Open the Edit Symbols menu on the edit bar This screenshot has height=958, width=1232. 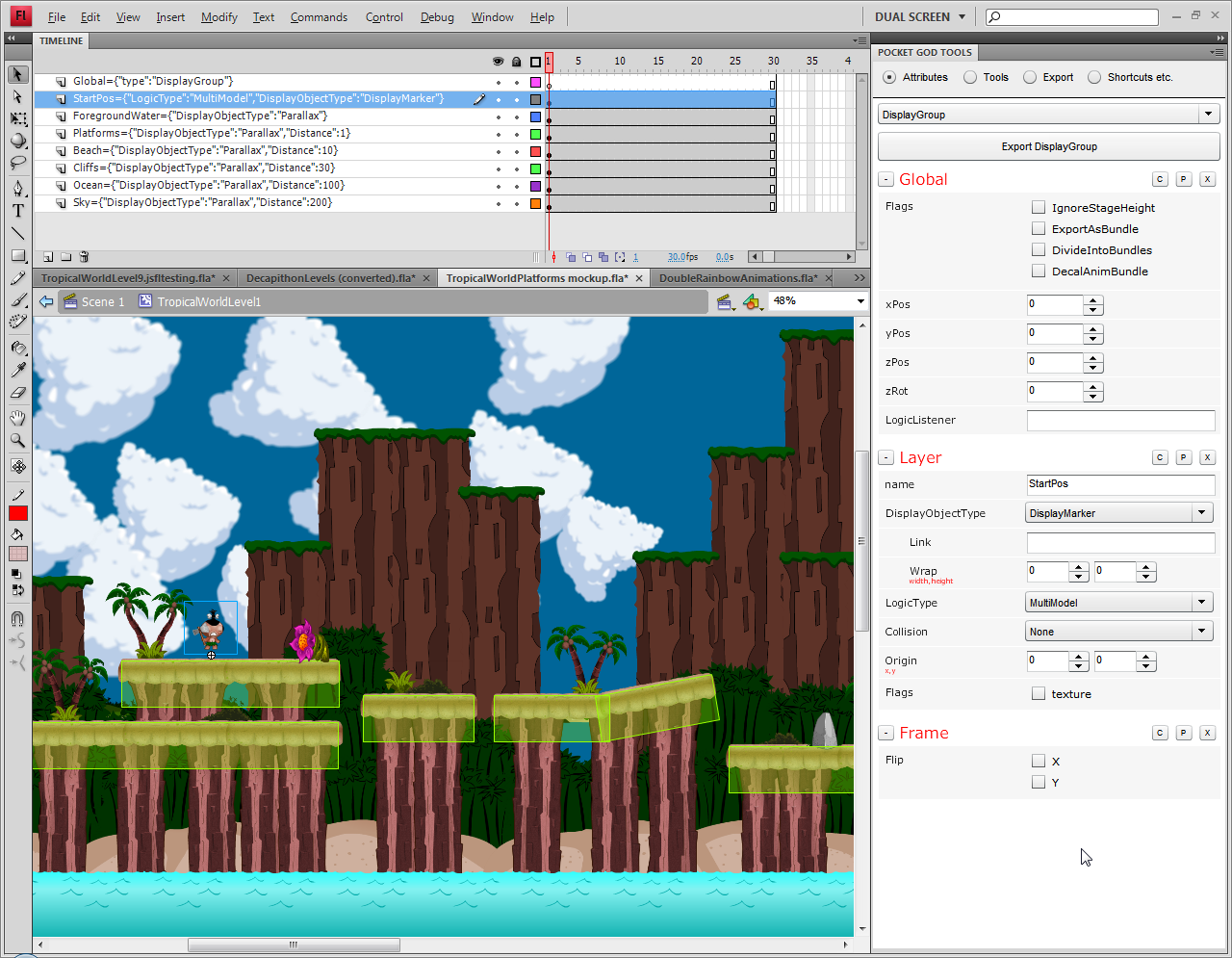tap(753, 301)
